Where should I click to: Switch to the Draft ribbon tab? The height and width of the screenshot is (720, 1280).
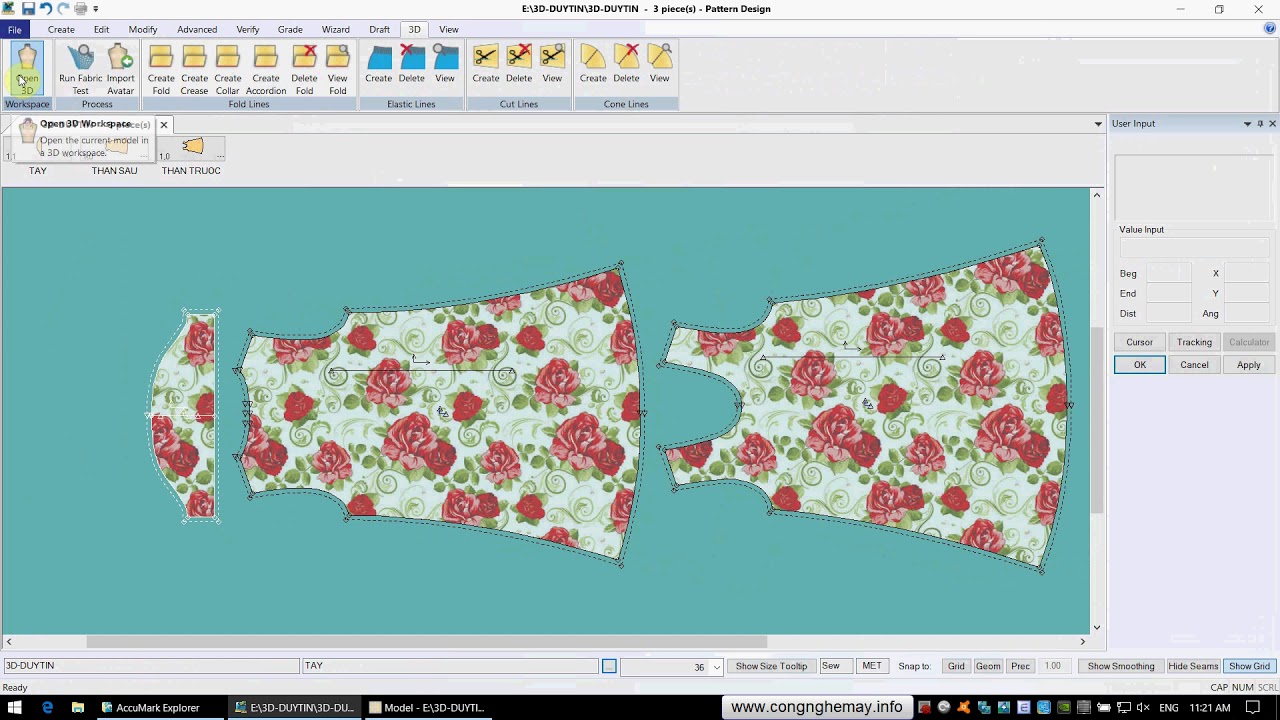pyautogui.click(x=379, y=29)
